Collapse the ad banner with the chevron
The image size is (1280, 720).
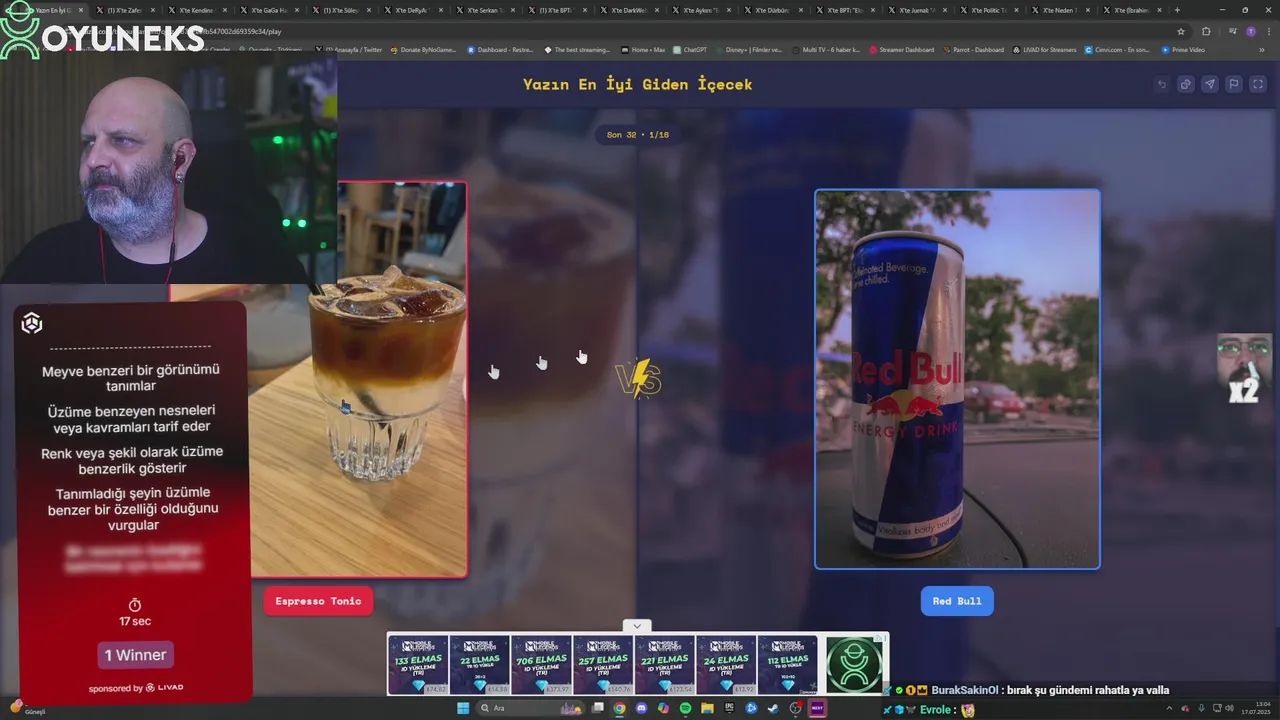[637, 626]
